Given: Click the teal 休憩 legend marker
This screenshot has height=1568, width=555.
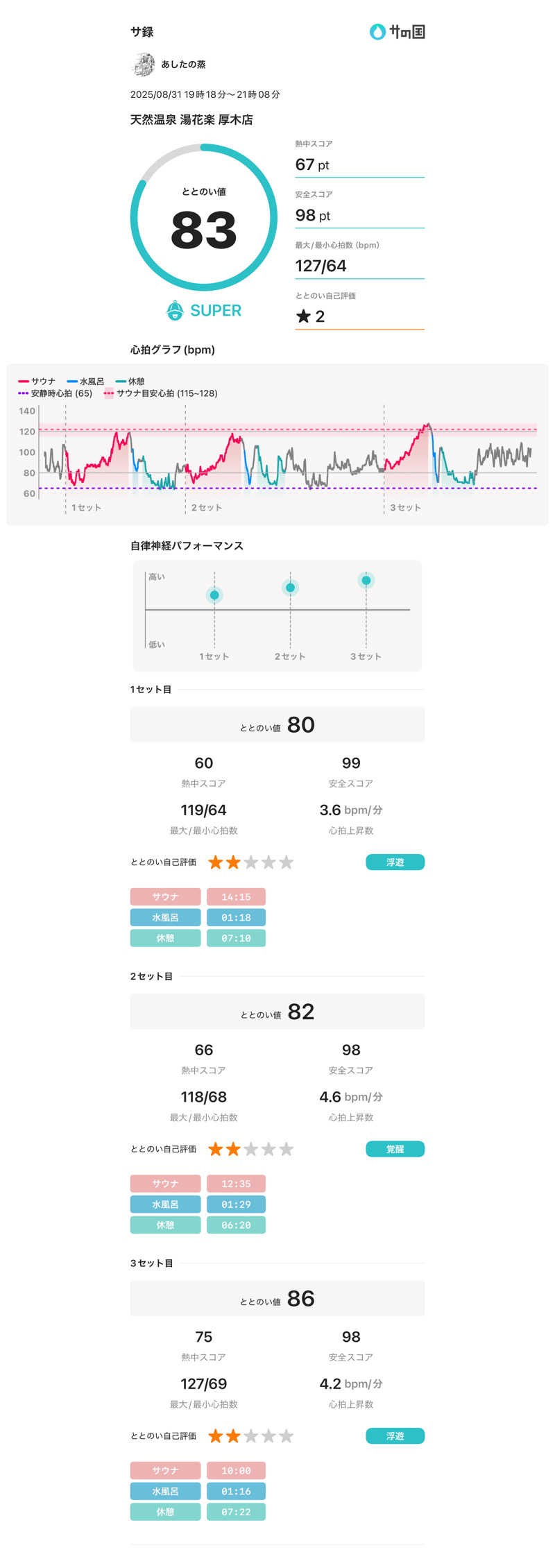Looking at the screenshot, I should (121, 382).
